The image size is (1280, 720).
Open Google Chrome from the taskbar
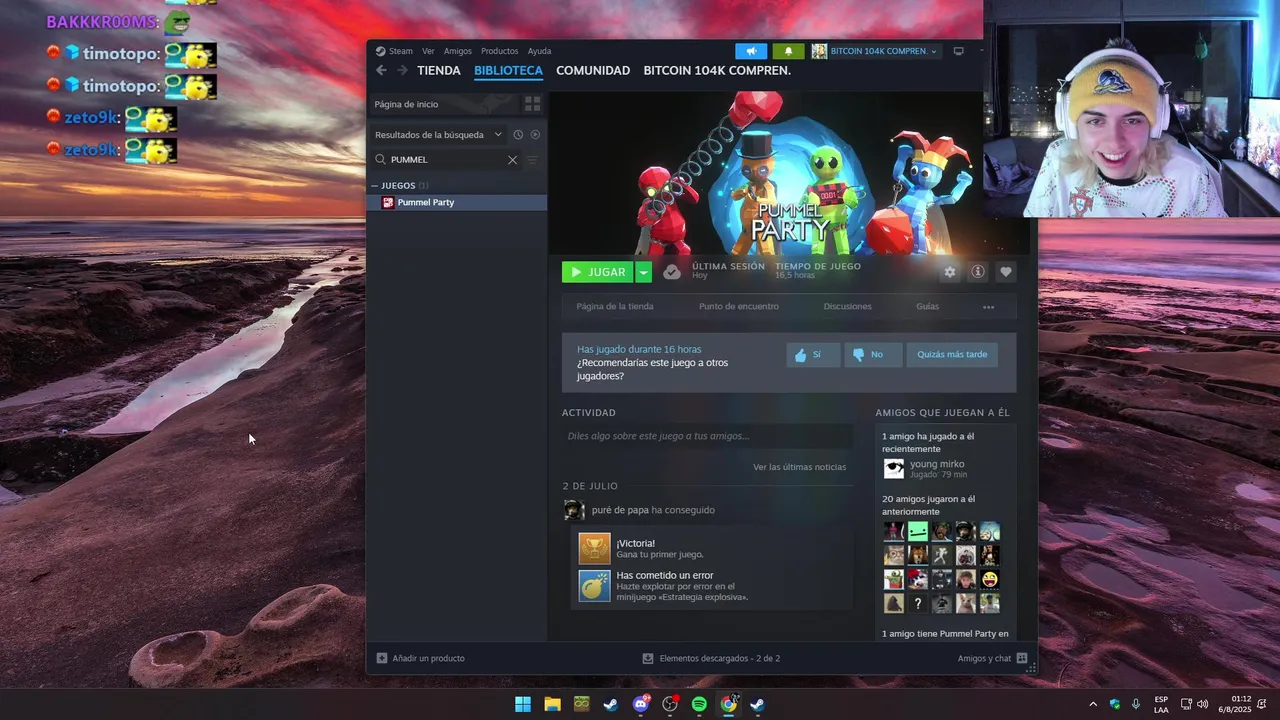[728, 704]
